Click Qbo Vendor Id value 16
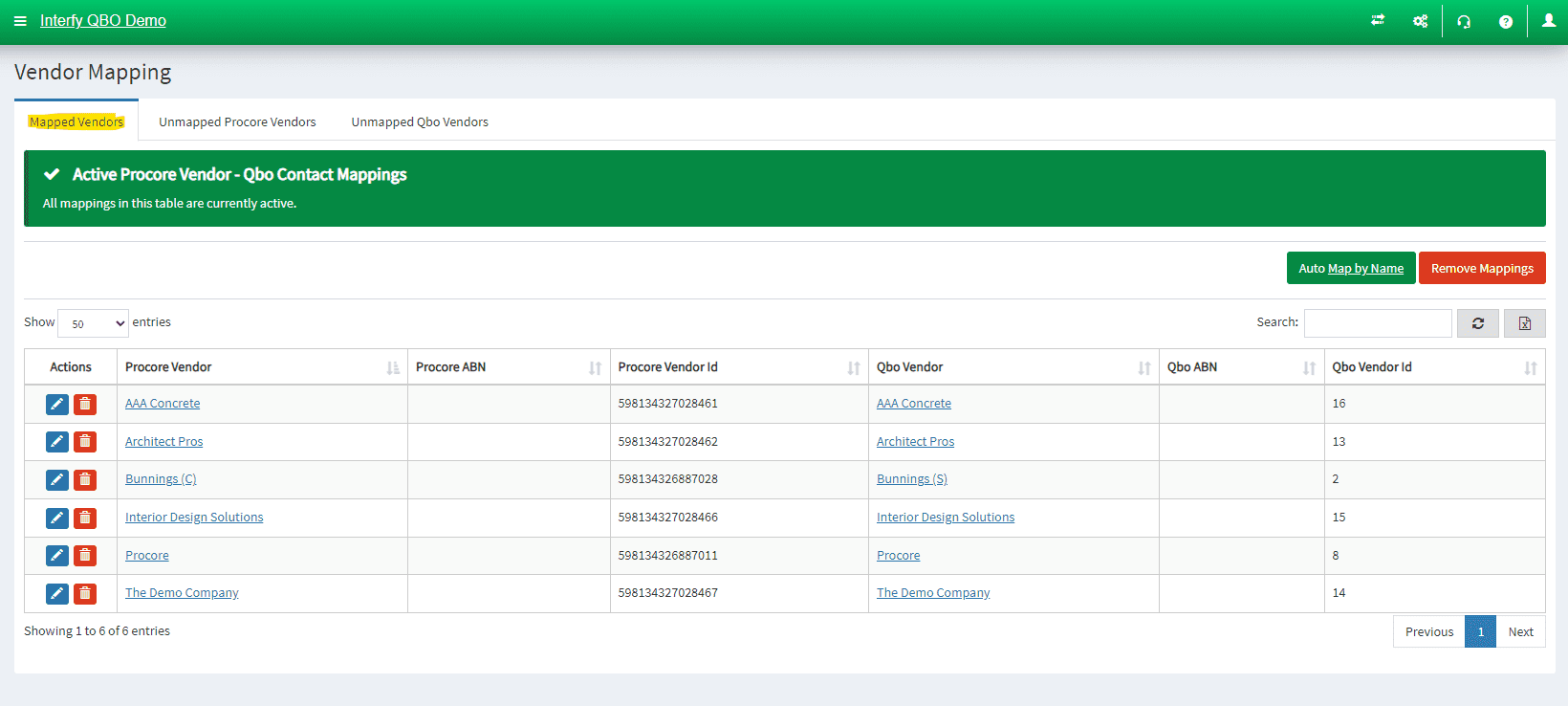This screenshot has width=1568, height=706. click(1339, 404)
